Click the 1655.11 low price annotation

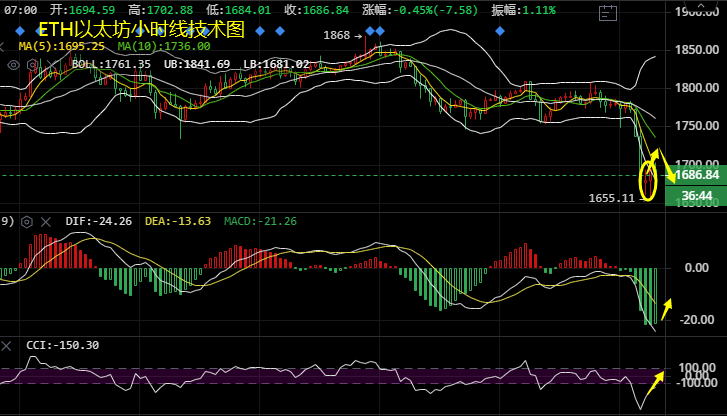click(x=612, y=198)
